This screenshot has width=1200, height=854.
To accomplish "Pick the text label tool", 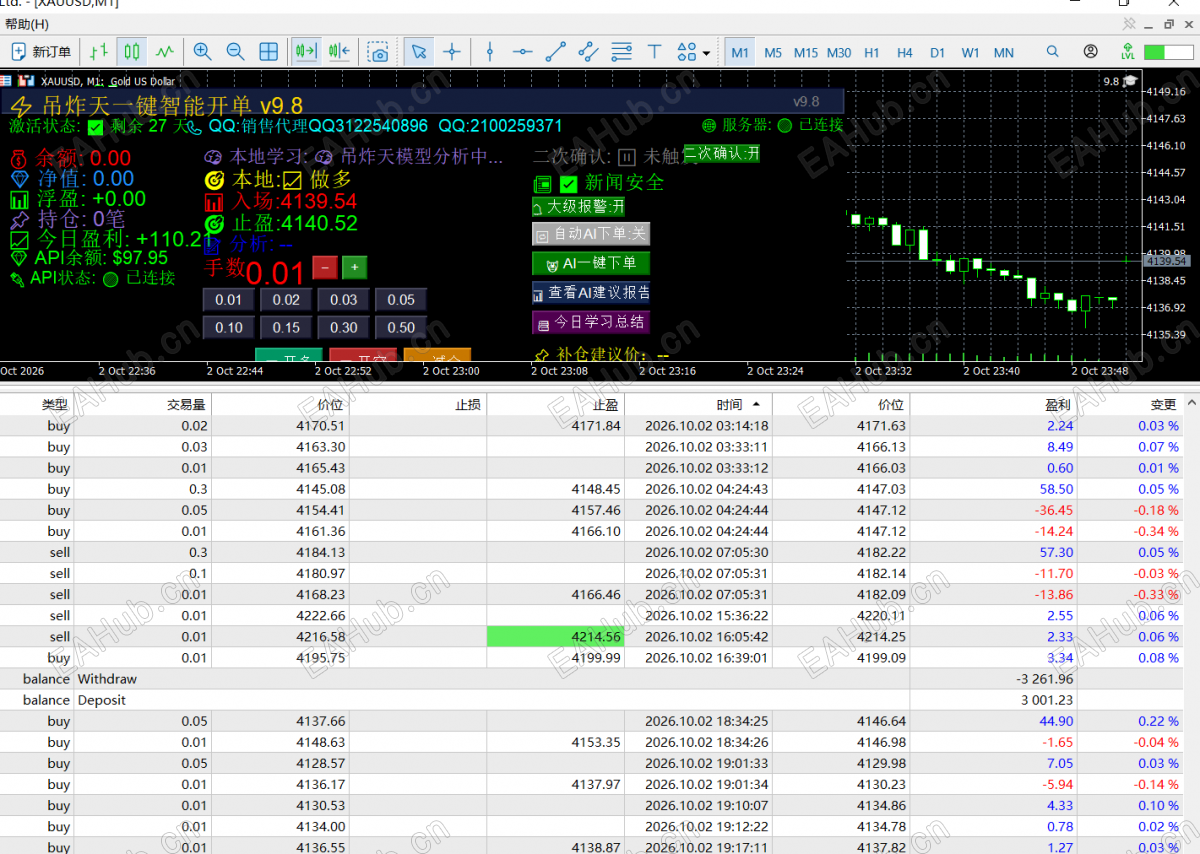I will click(655, 52).
